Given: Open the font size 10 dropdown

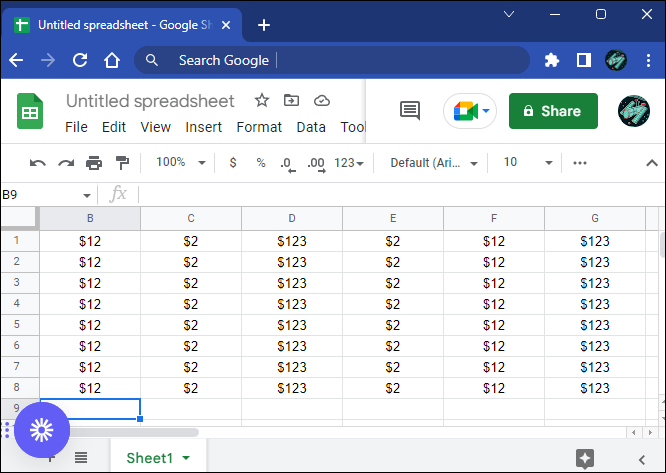Looking at the screenshot, I should tap(527, 163).
